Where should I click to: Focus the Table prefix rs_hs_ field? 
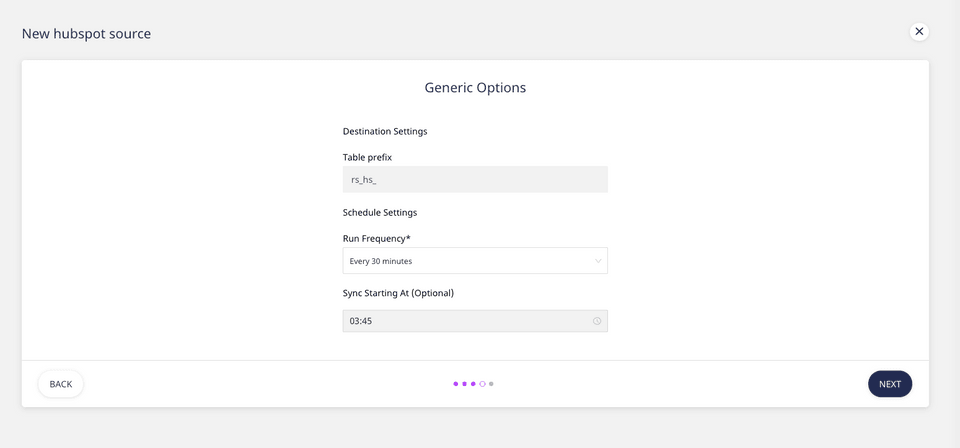pyautogui.click(x=475, y=180)
